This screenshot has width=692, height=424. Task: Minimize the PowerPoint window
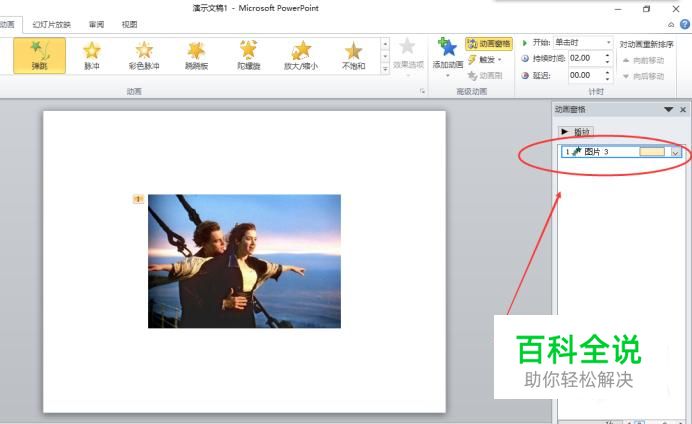click(618, 9)
